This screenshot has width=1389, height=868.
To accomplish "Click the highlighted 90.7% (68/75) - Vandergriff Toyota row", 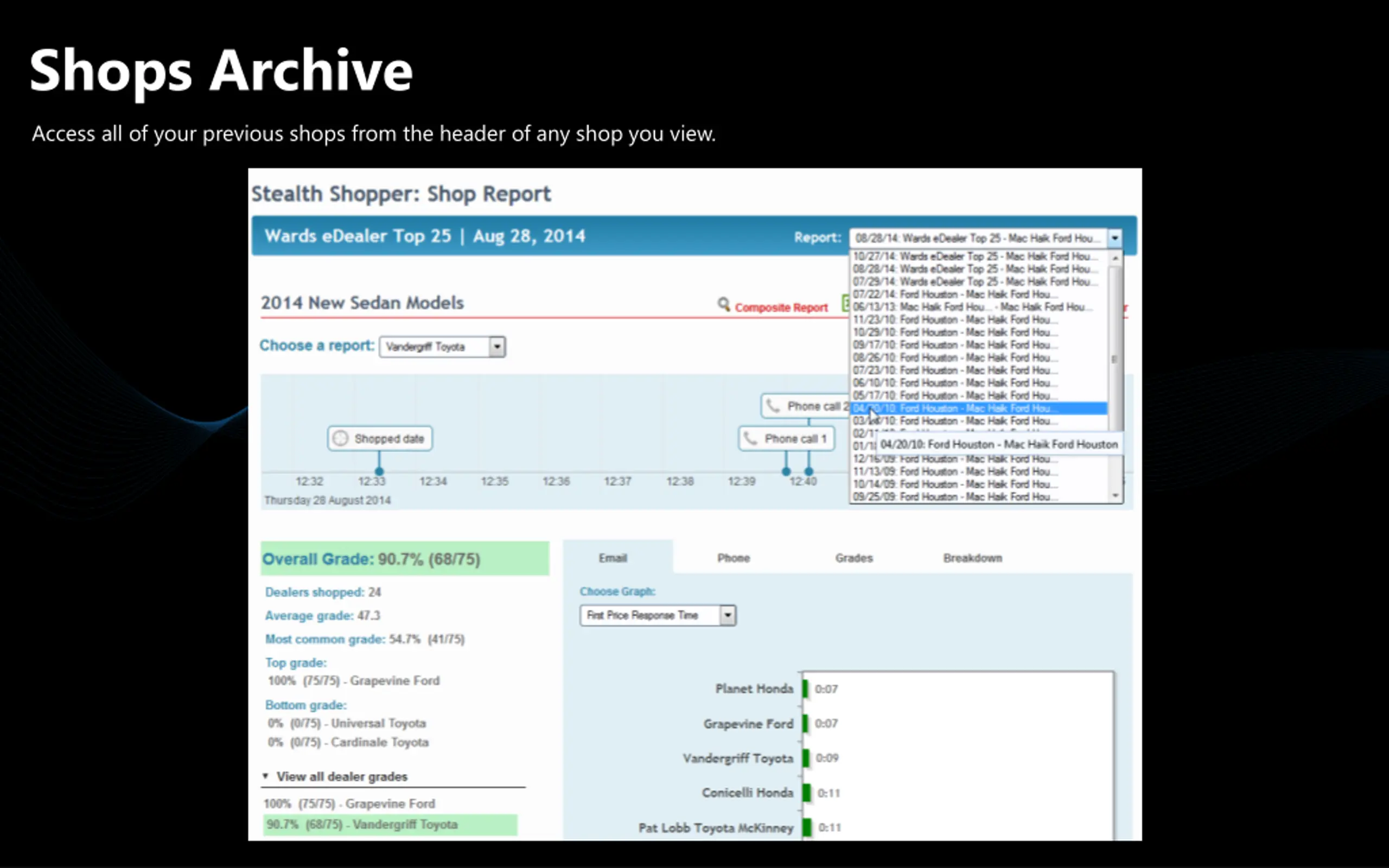I will pyautogui.click(x=390, y=825).
